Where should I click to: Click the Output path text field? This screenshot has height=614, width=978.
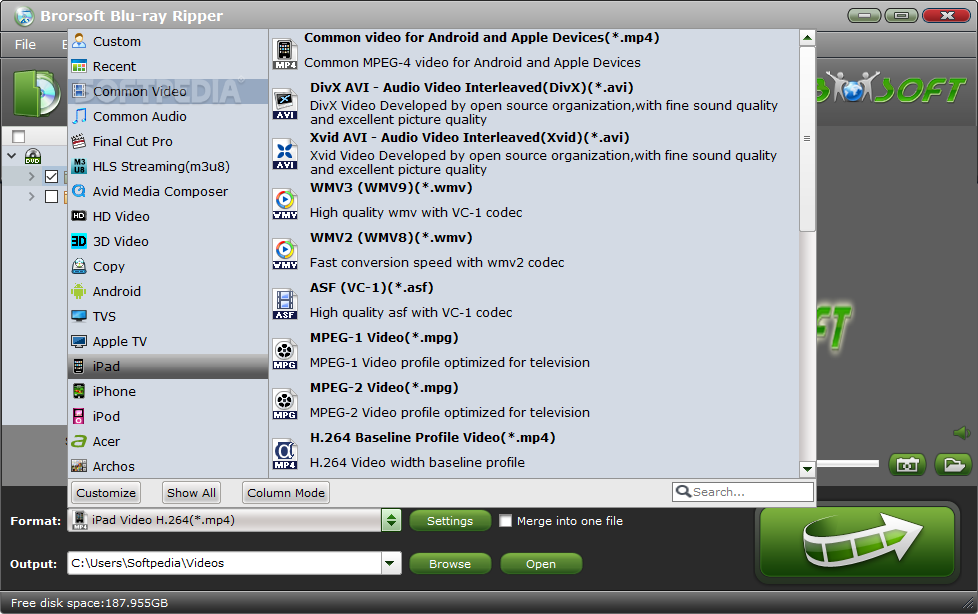(x=225, y=563)
